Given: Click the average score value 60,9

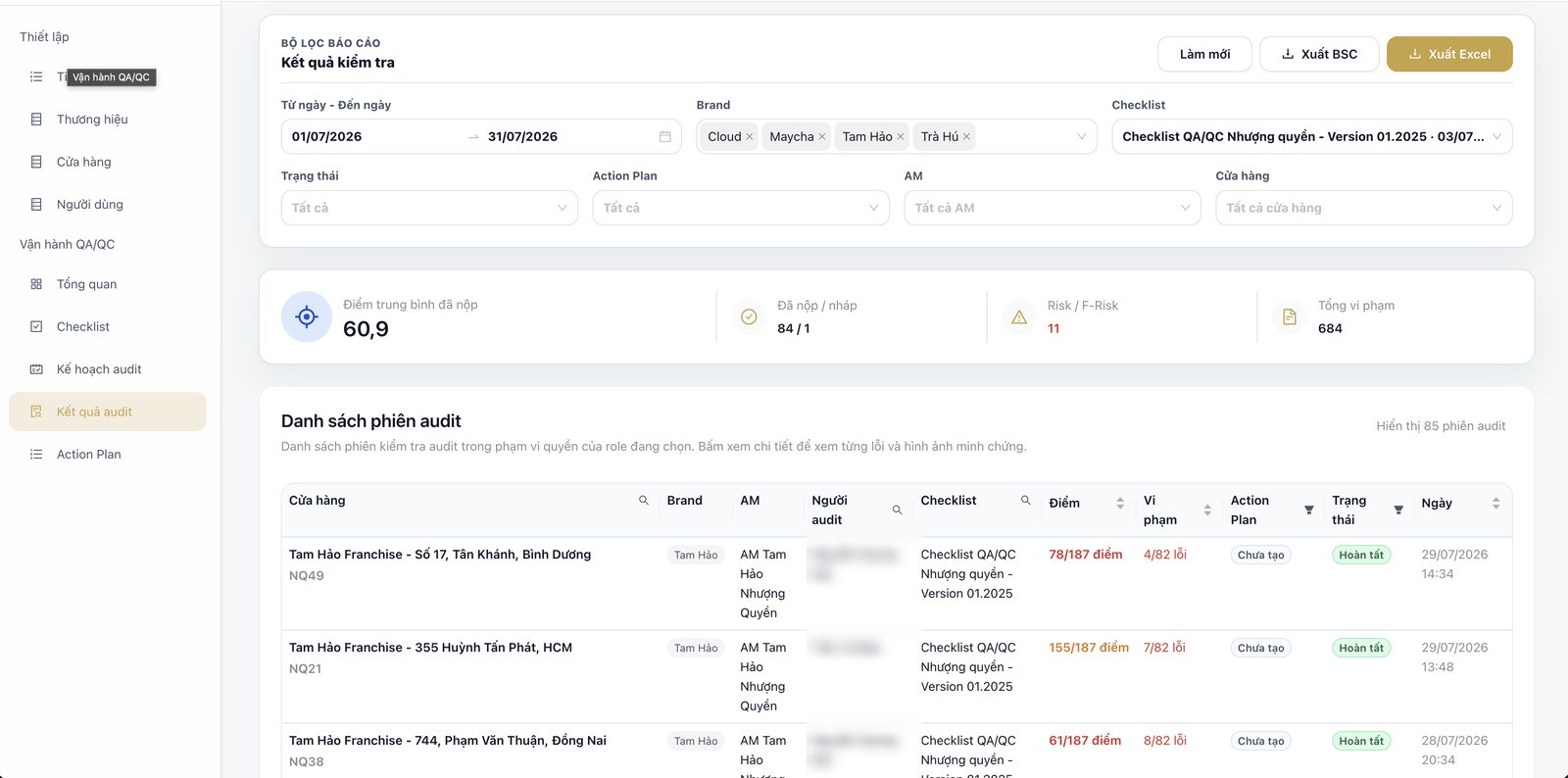Looking at the screenshot, I should coord(366,329).
